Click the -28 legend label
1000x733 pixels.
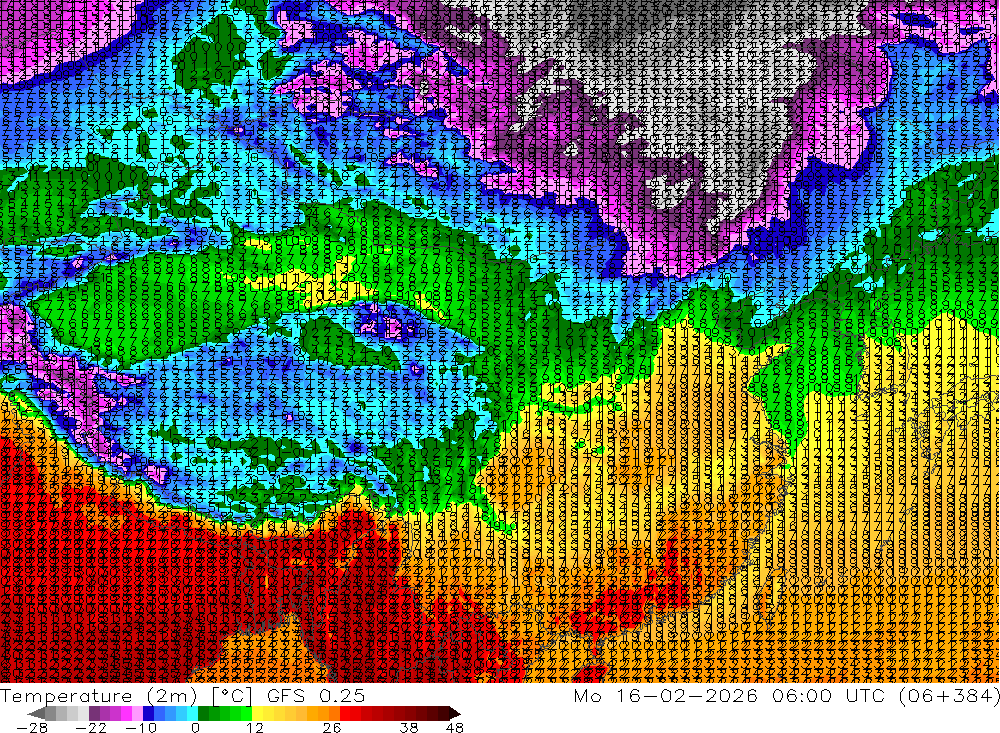[x=32, y=727]
